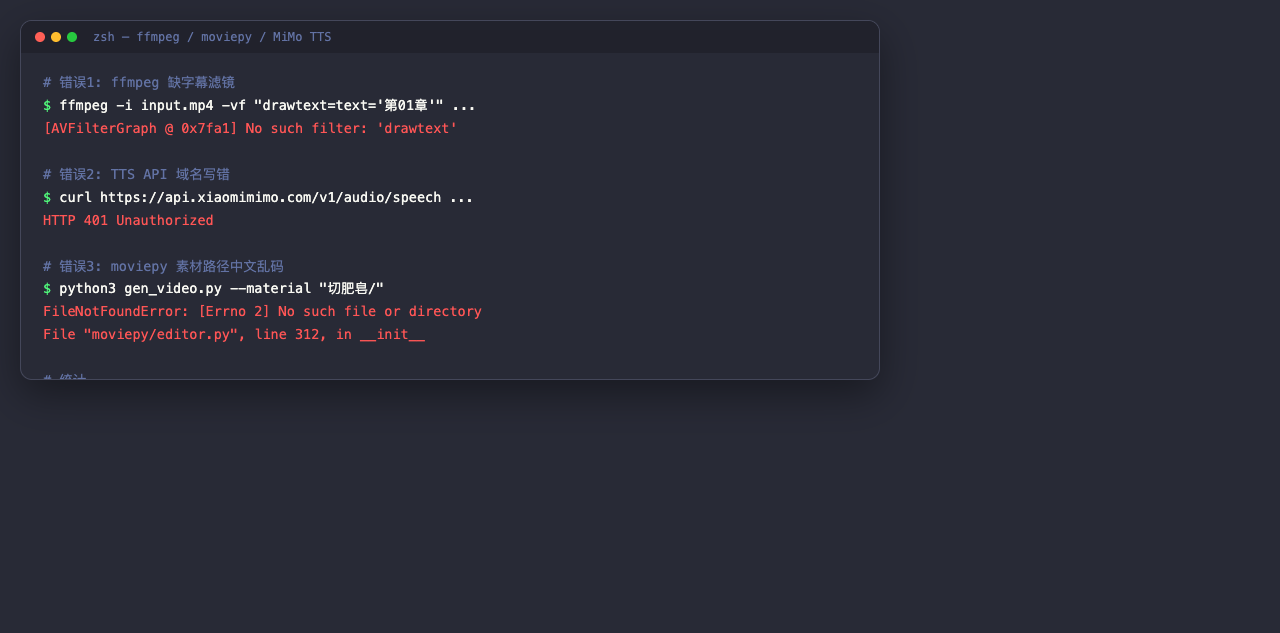Click the comment '# 错误1: ffmpeg 缺字幕滤镜'
The image size is (1280, 633).
click(139, 82)
